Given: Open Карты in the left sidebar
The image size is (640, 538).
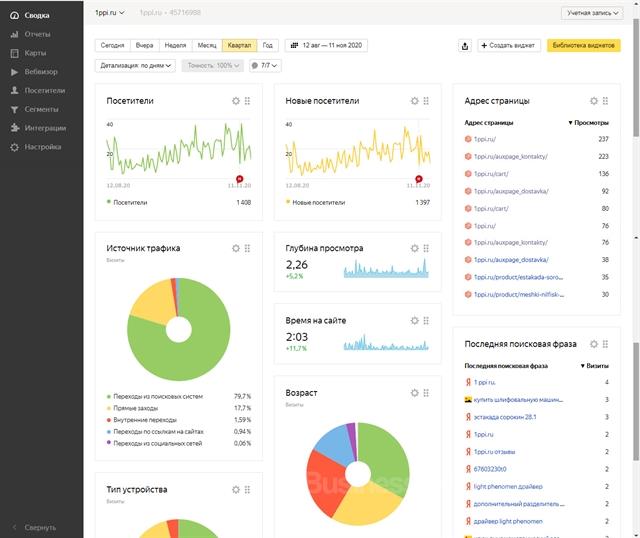Looking at the screenshot, I should pyautogui.click(x=36, y=53).
